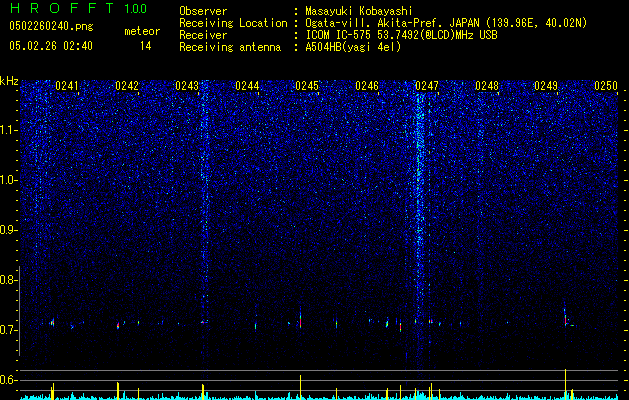Click the 0243 time marker

[187, 86]
